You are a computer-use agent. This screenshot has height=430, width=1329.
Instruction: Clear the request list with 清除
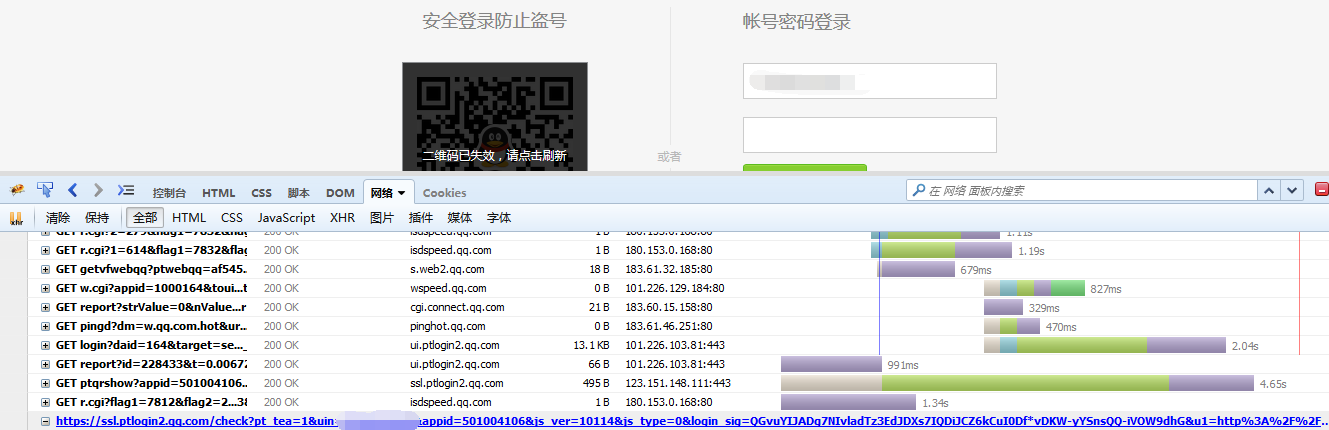(x=58, y=217)
